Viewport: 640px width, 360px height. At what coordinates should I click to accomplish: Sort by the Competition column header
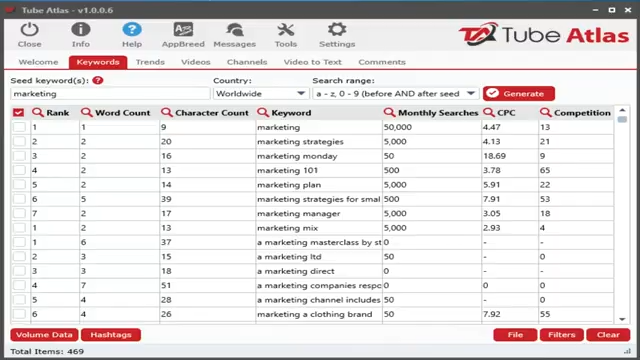576,113
